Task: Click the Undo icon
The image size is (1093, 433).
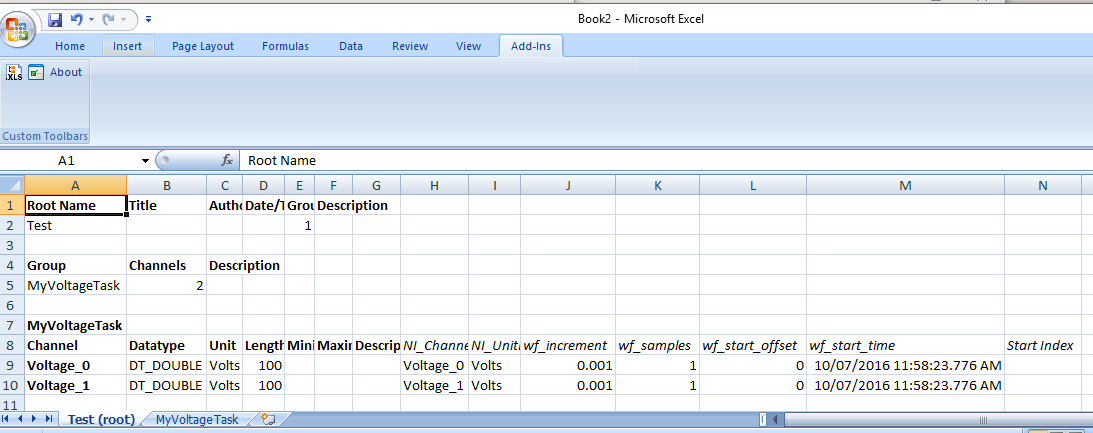Action: point(77,20)
